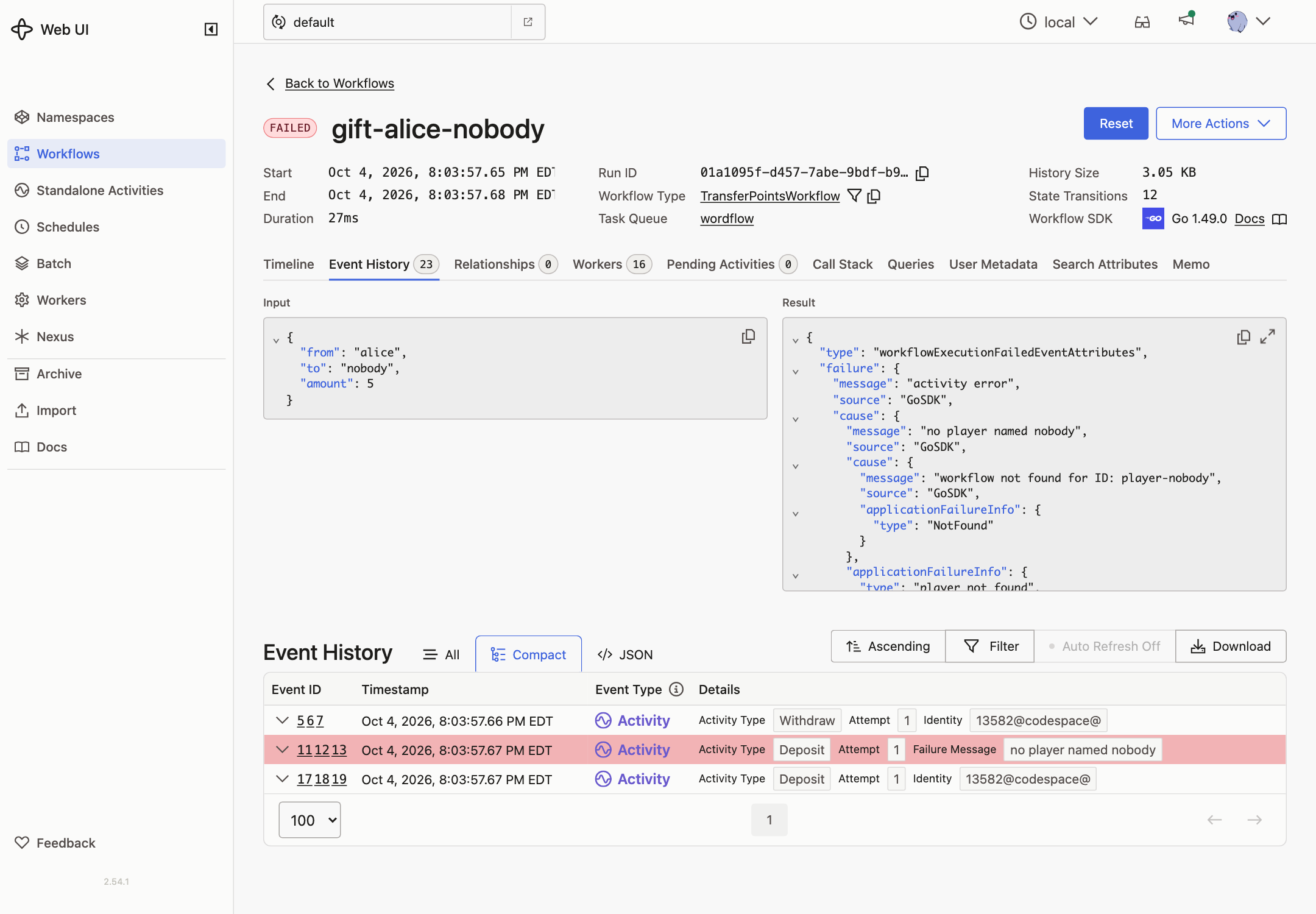Open the wordflow task queue link
This screenshot has width=1316, height=914.
(727, 219)
